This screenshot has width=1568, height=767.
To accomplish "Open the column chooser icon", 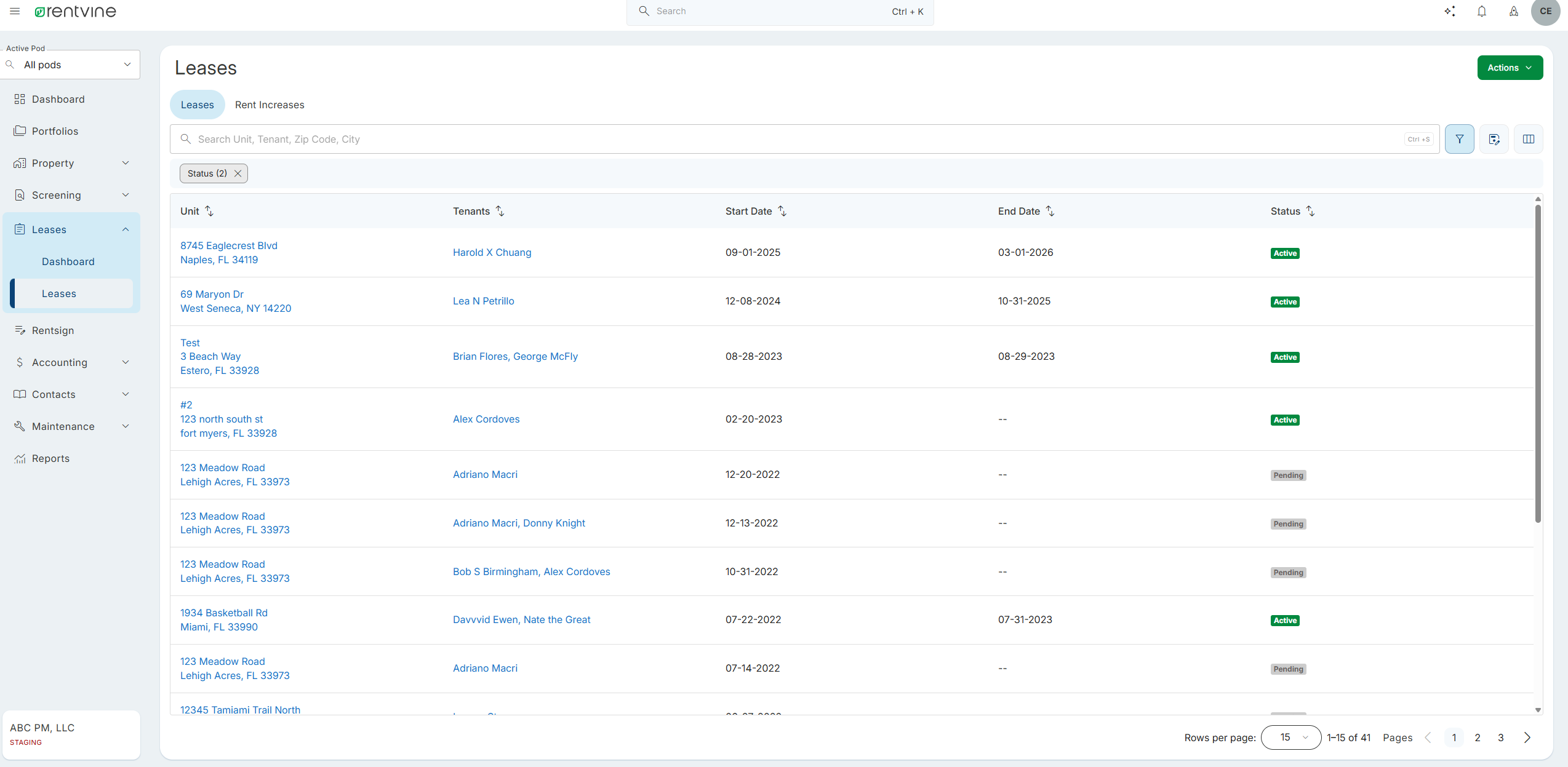I will (x=1528, y=139).
